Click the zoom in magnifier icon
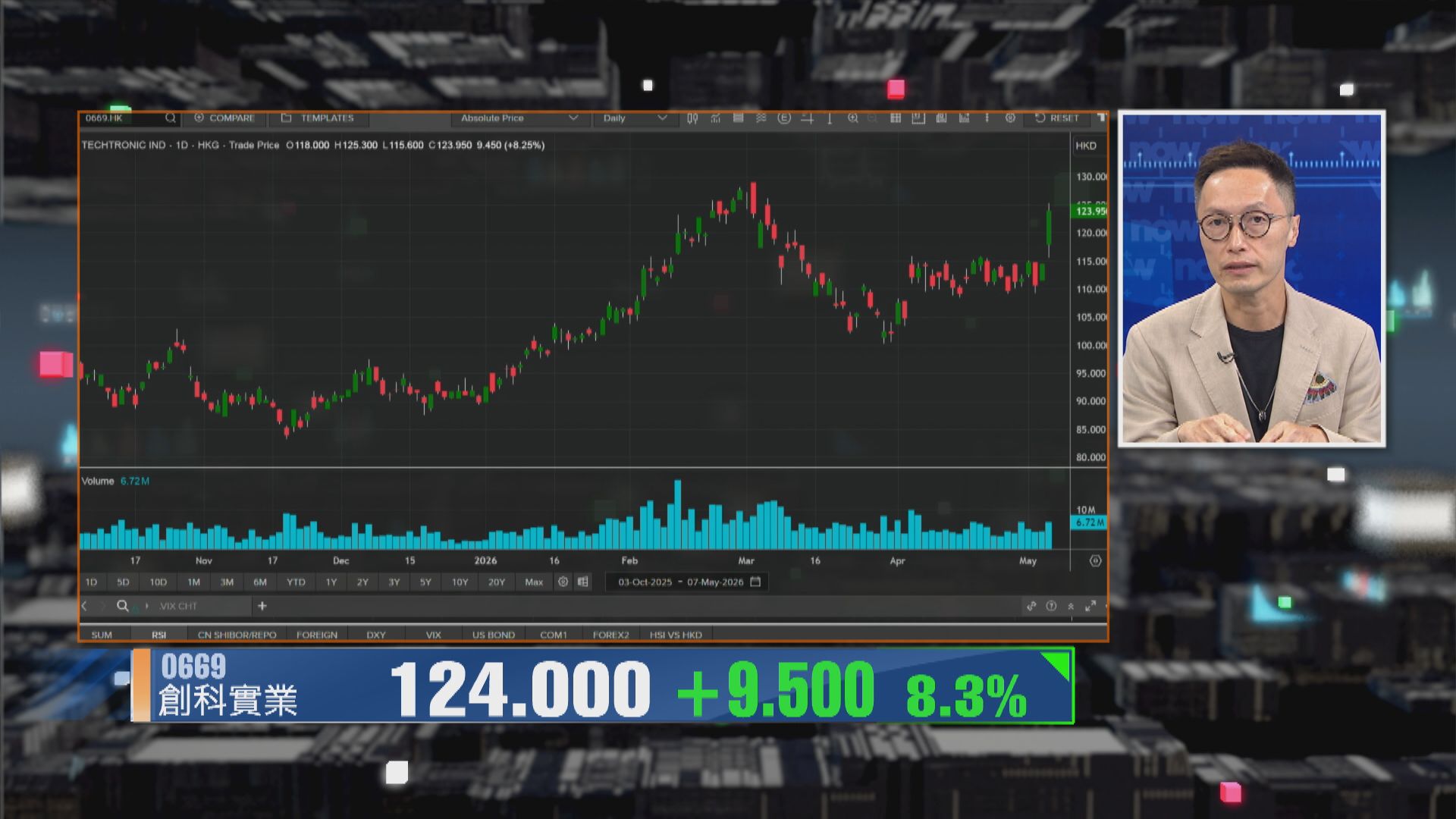Image resolution: width=1456 pixels, height=819 pixels. (853, 118)
